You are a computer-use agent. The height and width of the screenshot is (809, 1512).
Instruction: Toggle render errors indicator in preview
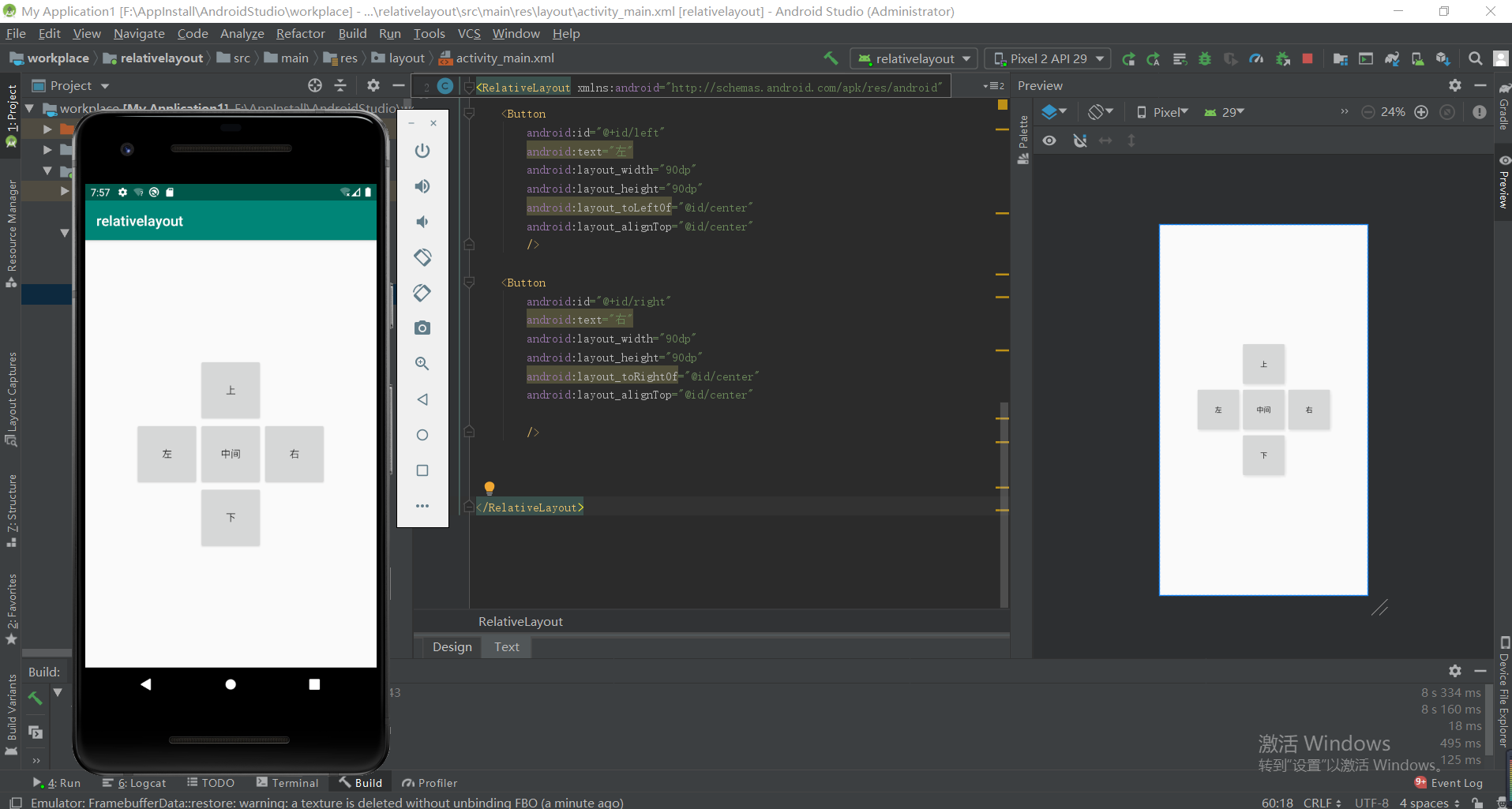click(1479, 111)
